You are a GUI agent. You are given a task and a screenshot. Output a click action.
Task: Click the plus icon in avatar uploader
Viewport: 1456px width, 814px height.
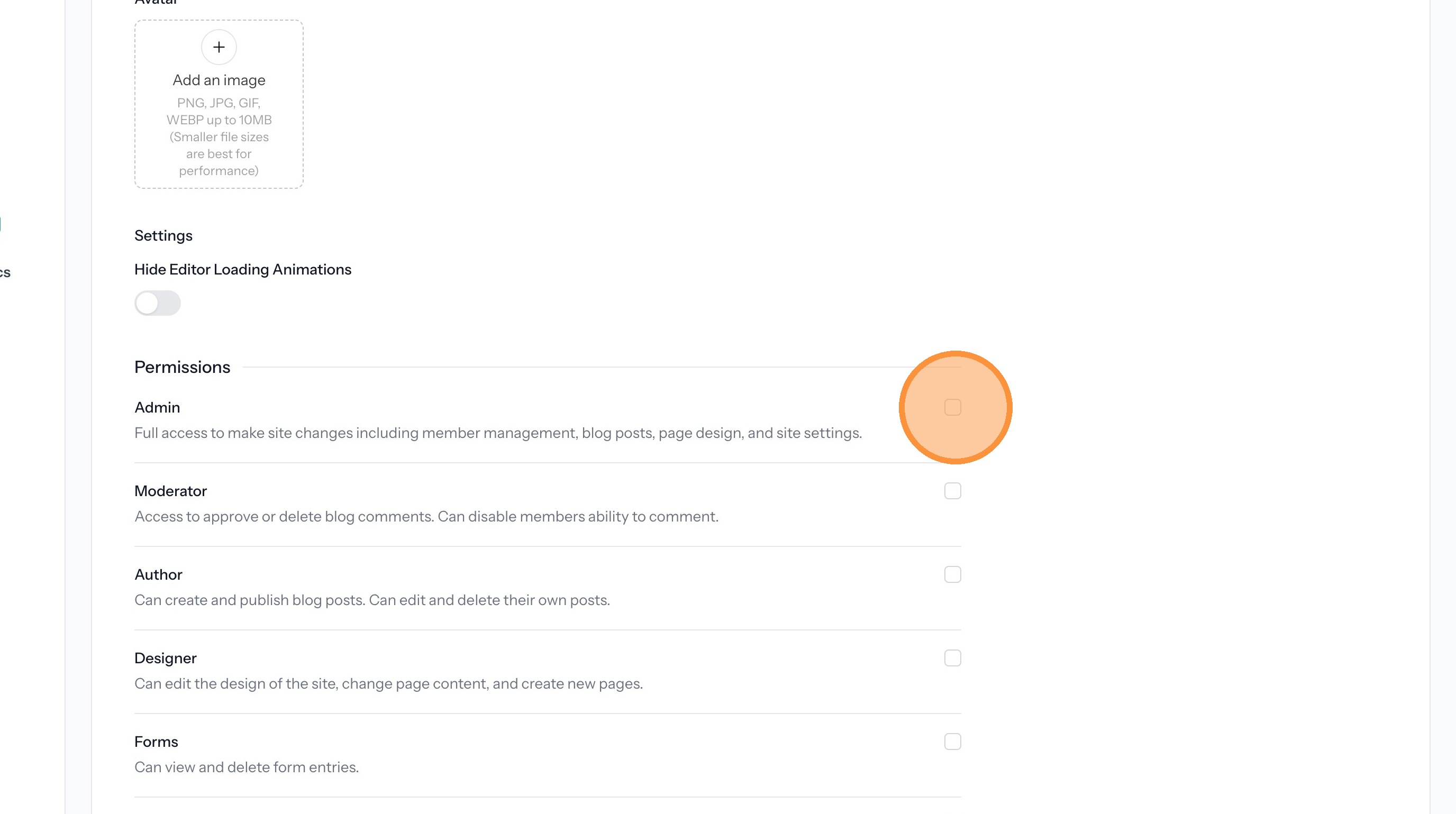(x=219, y=48)
